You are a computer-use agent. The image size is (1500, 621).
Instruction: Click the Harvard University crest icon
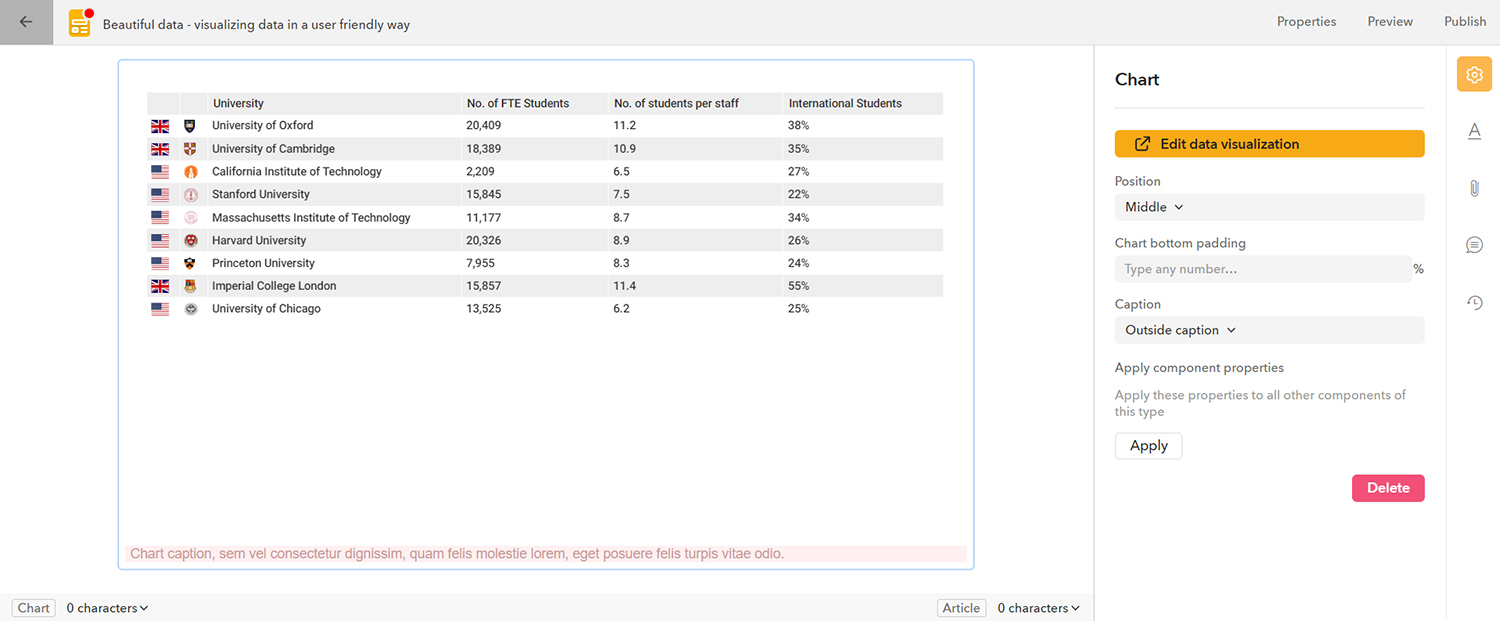[x=191, y=241]
